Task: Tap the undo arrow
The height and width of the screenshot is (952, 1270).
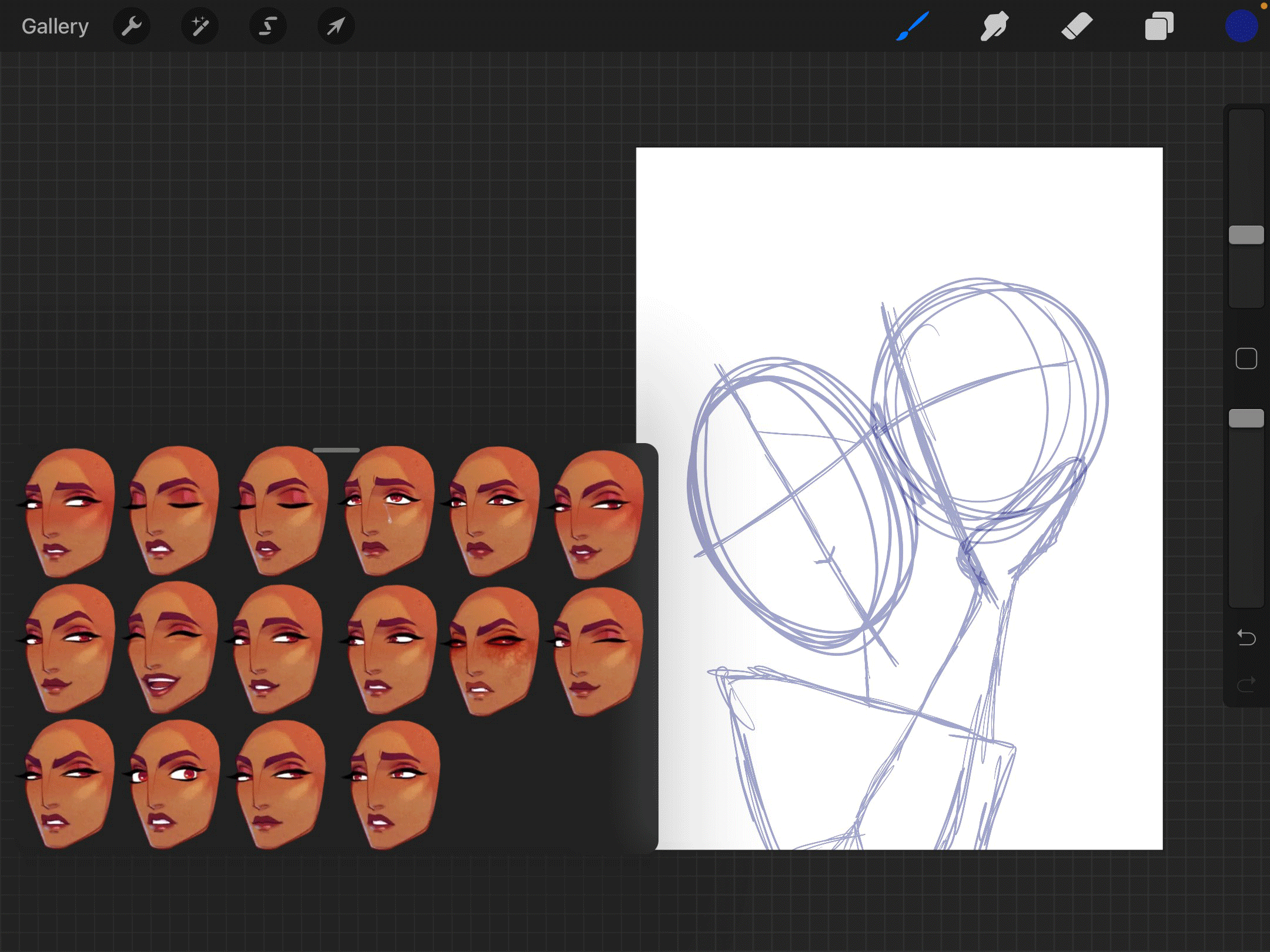Action: (x=1246, y=637)
